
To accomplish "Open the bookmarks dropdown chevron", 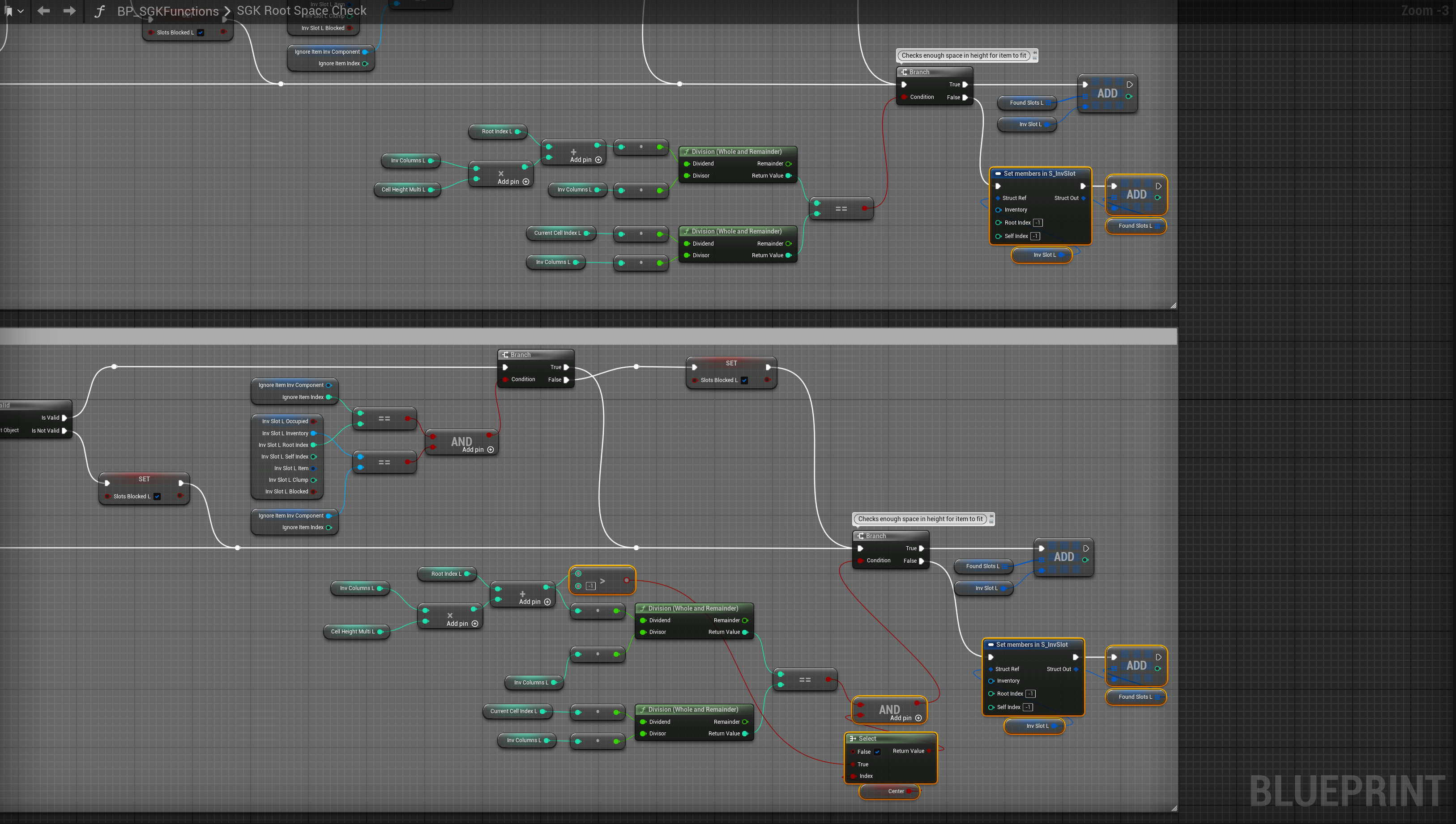I will click(21, 11).
